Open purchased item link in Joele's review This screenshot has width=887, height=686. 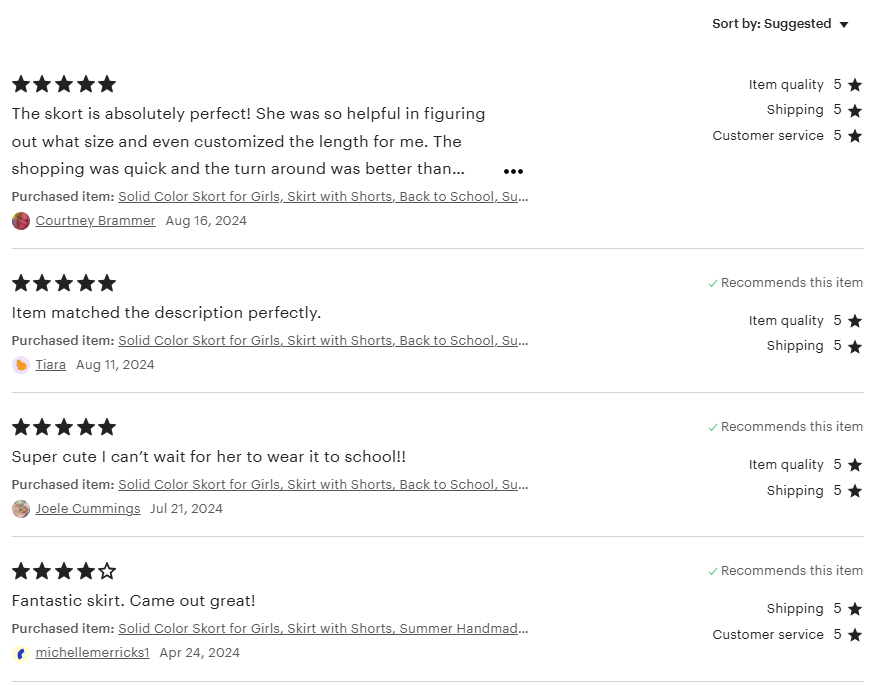click(323, 485)
